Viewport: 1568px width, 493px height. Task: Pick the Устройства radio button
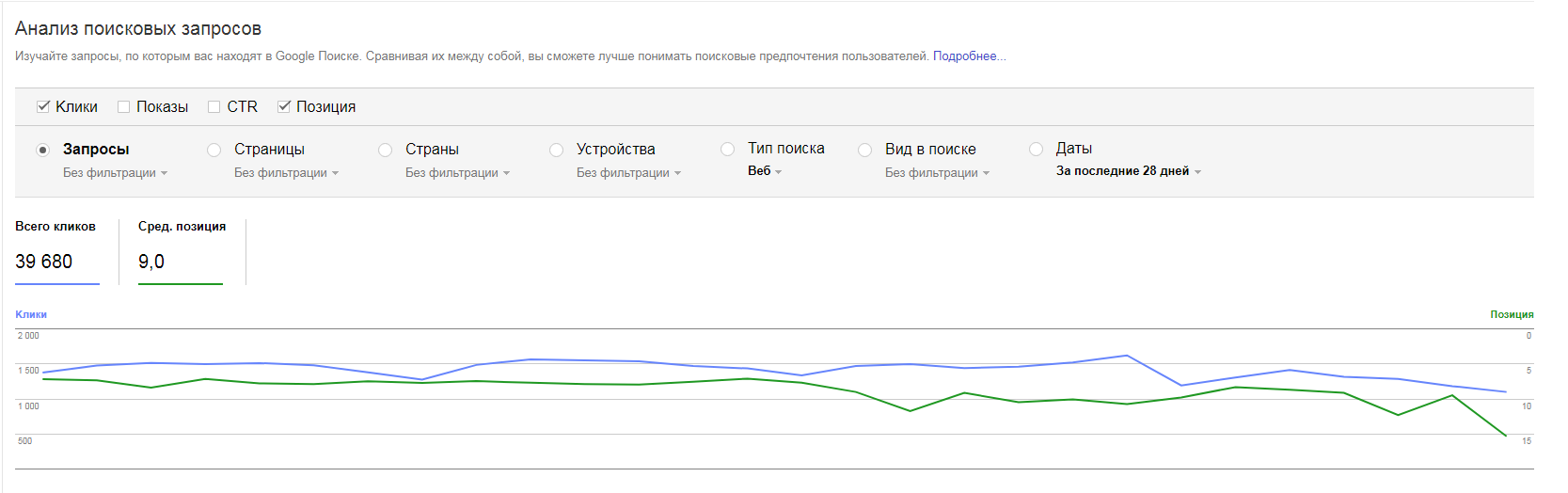[557, 150]
